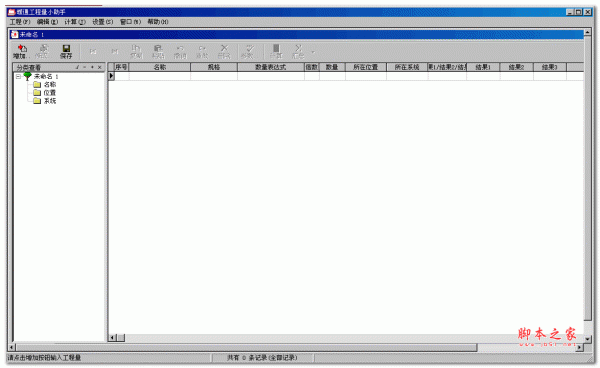Click status bar hint 请点击增加按钮输入工程量
The image size is (600, 368).
coord(44,358)
